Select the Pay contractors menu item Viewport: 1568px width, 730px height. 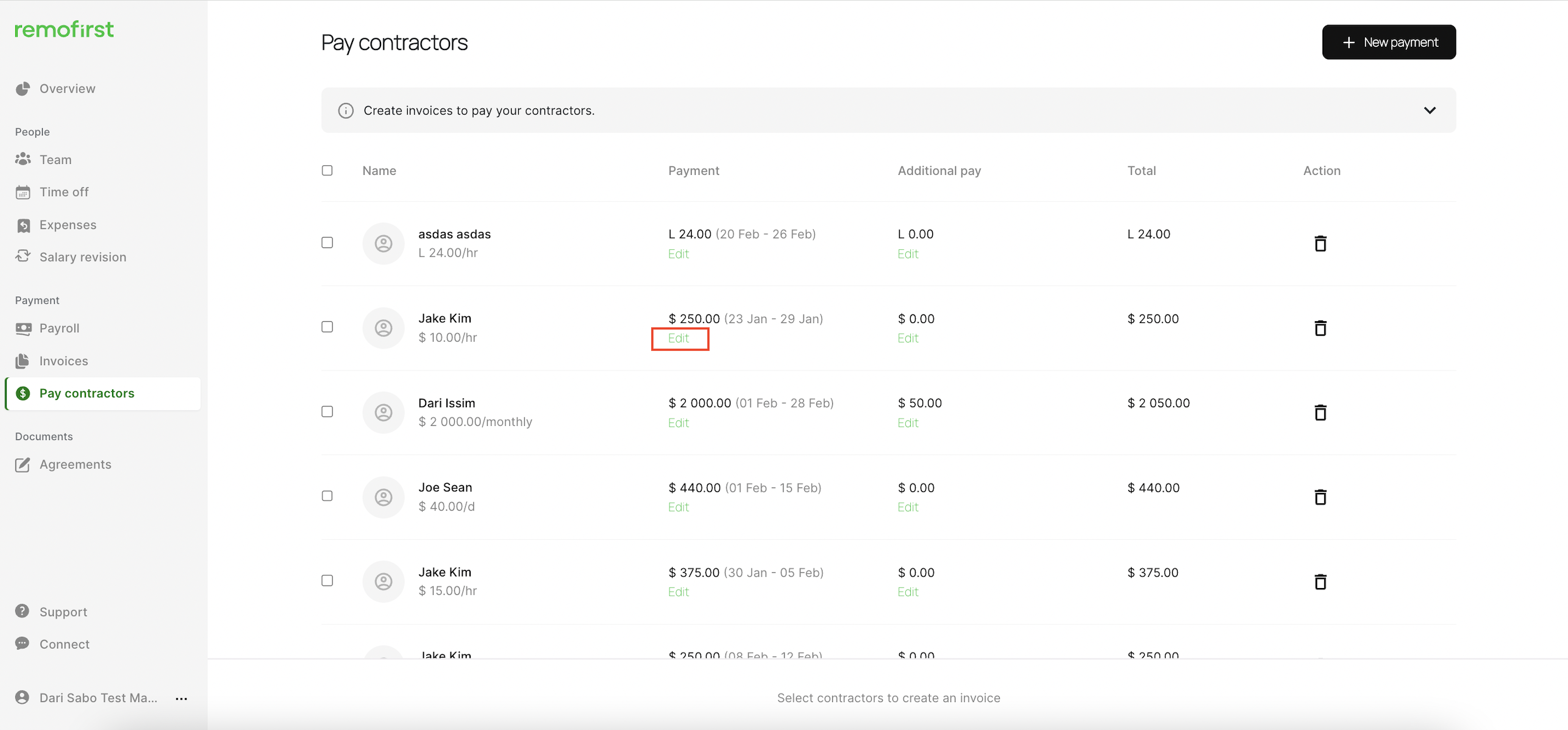click(x=103, y=393)
